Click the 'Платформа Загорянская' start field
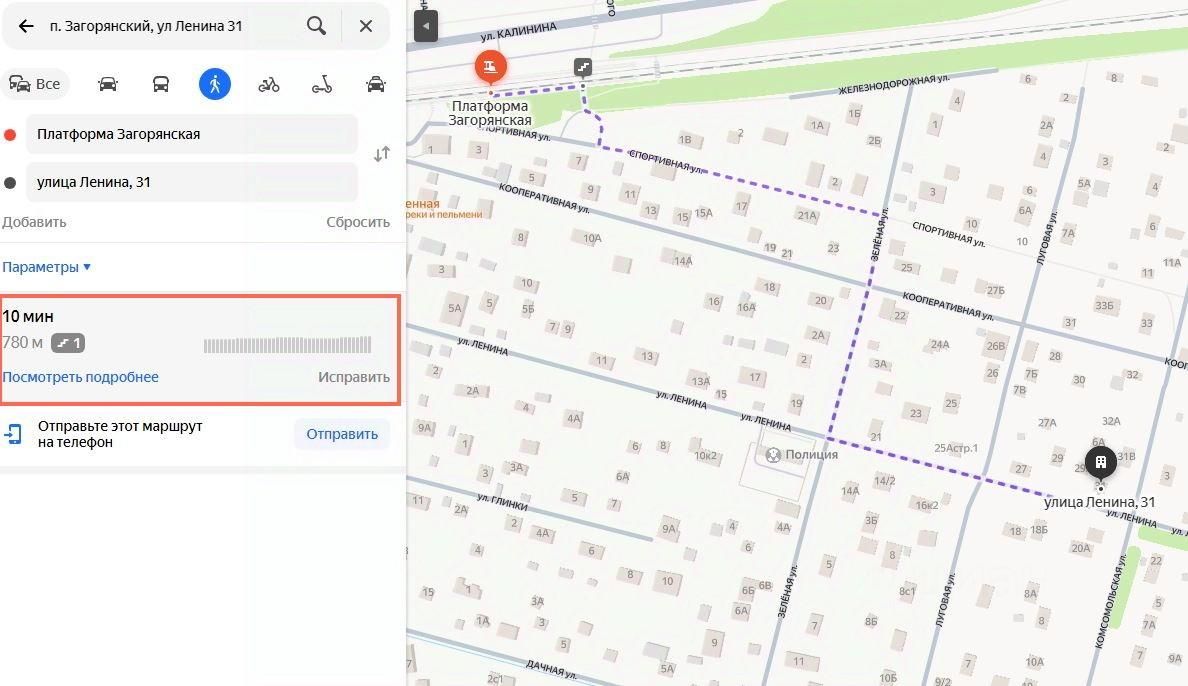The height and width of the screenshot is (686, 1188). pos(192,134)
